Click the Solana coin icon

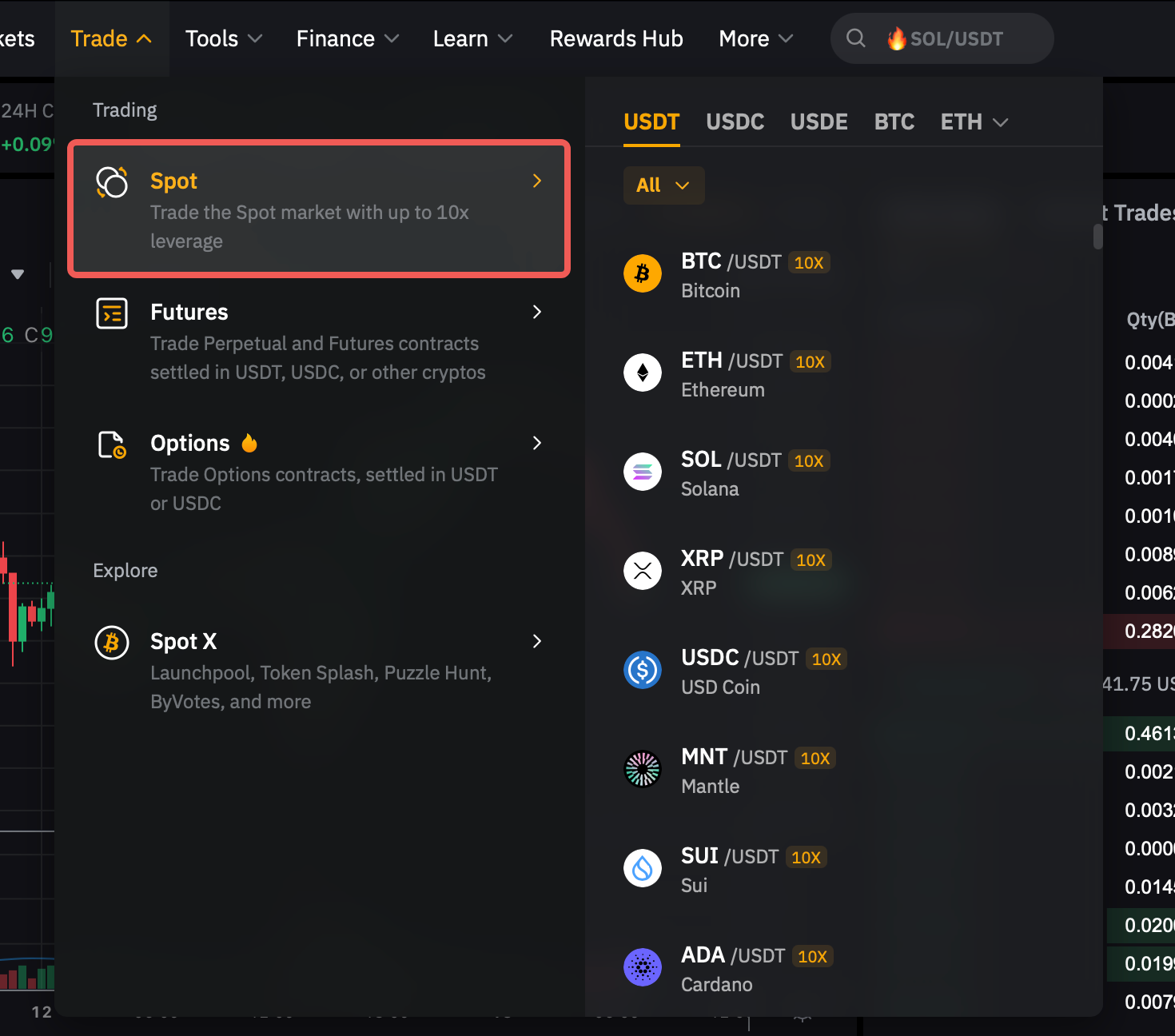(x=642, y=472)
